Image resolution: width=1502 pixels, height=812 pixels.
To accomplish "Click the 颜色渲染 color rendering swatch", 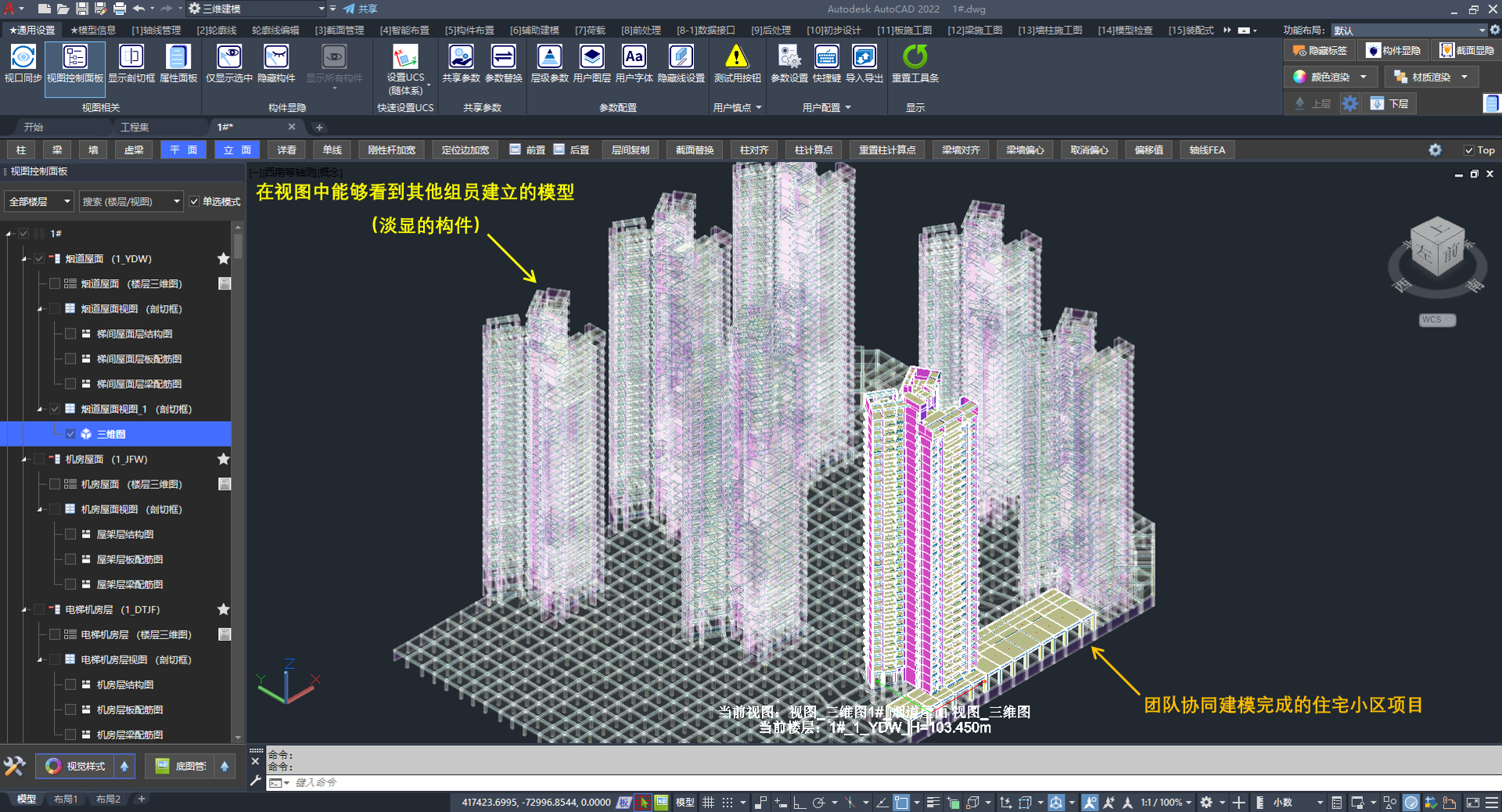I will click(x=1299, y=77).
